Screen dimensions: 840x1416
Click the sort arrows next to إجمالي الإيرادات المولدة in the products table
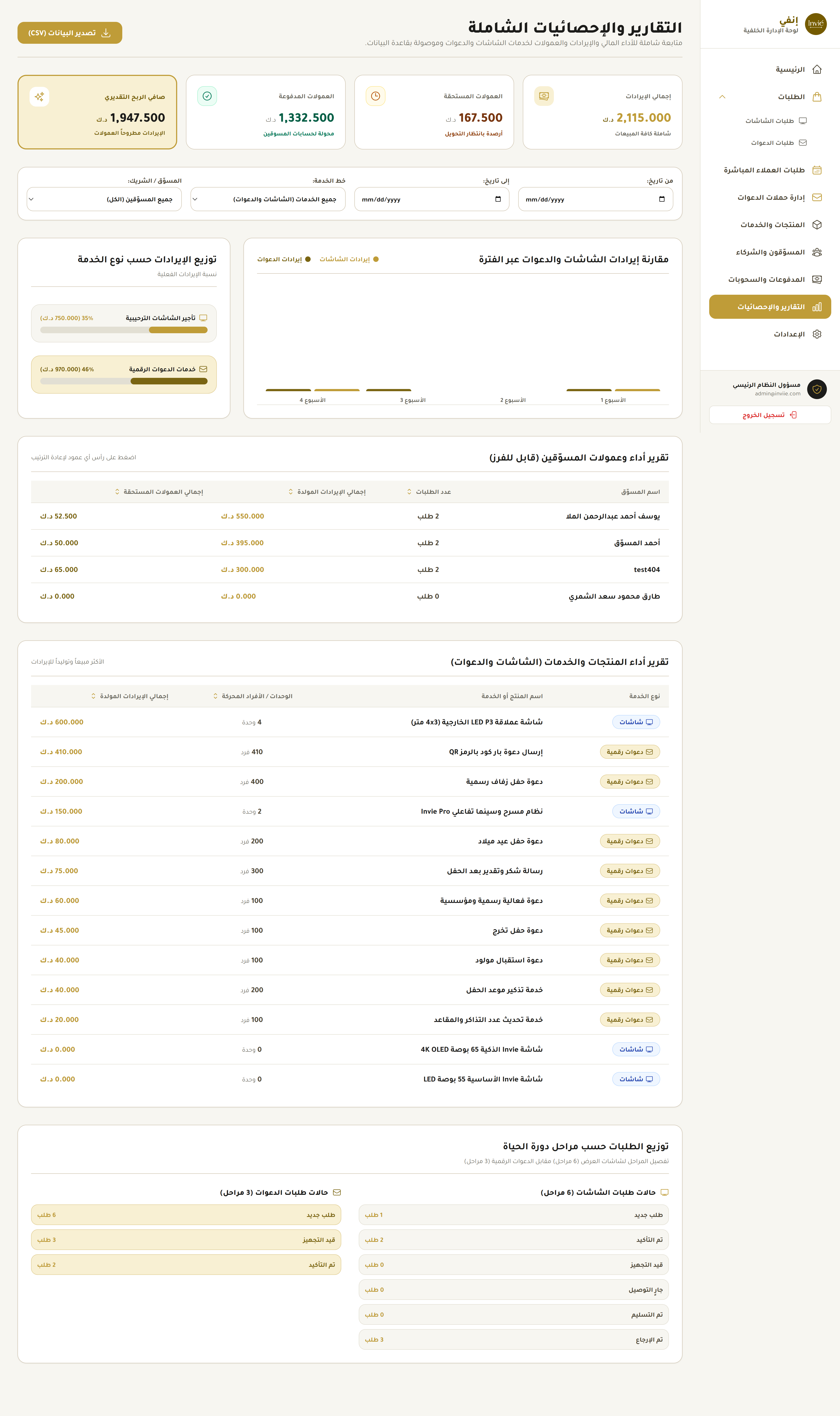(x=93, y=696)
